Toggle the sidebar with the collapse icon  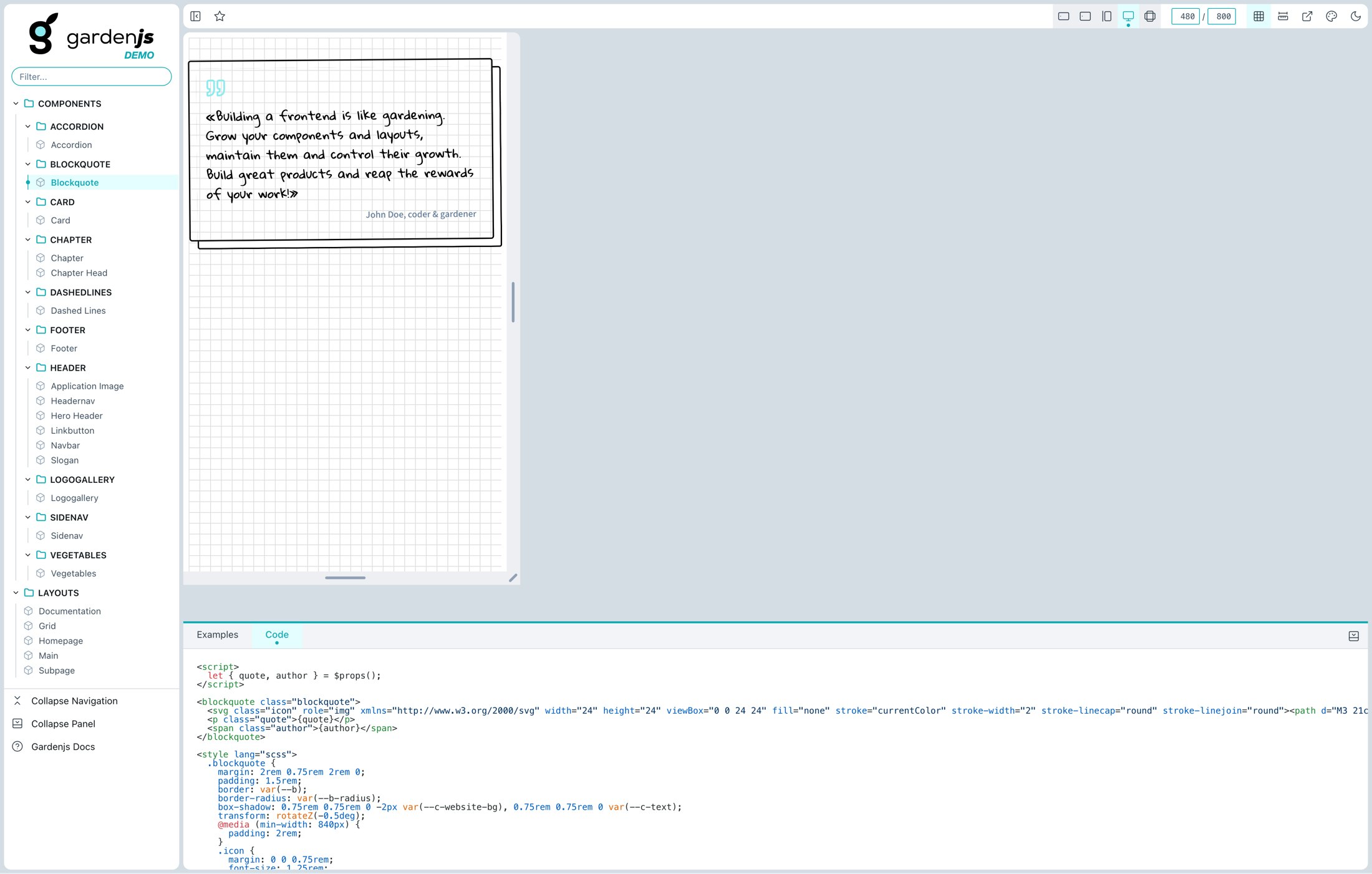pyautogui.click(x=196, y=16)
